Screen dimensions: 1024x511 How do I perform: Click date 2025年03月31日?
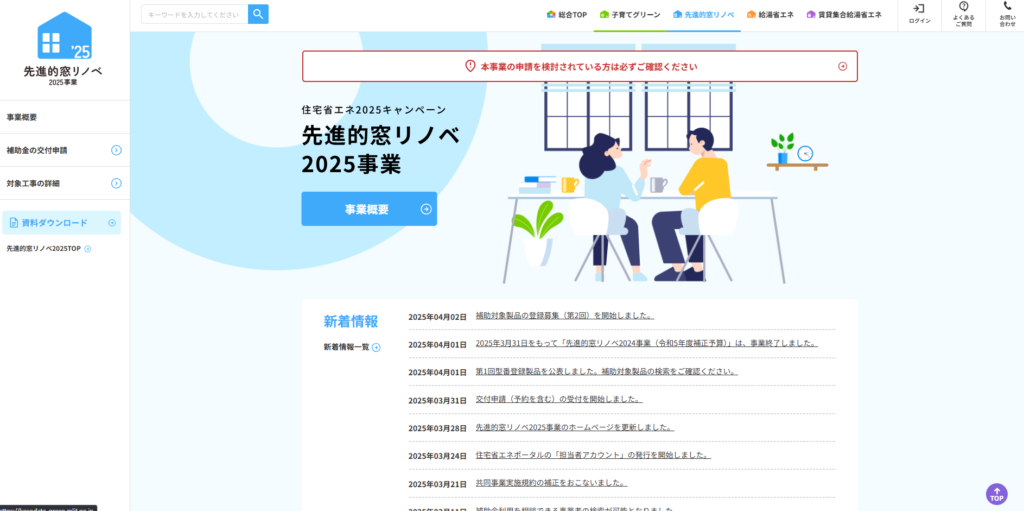pos(438,401)
